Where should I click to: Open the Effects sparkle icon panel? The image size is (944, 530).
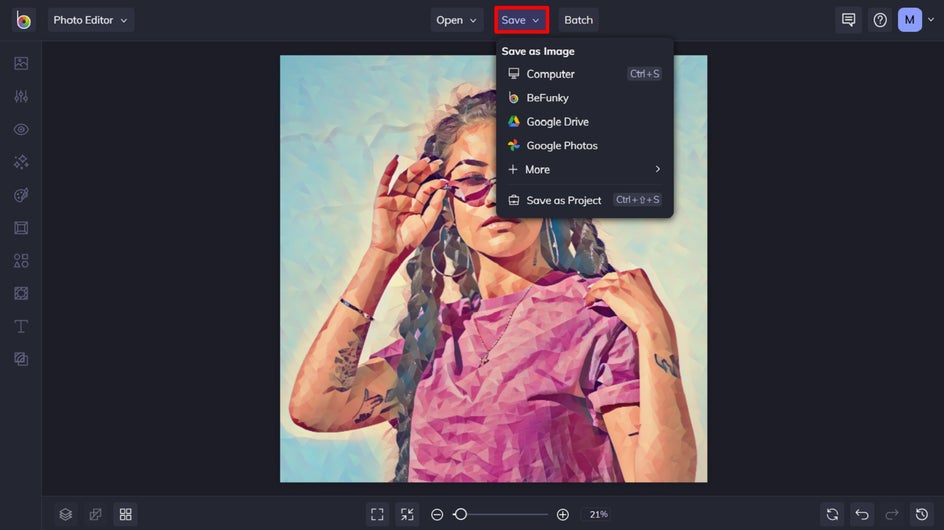21,162
